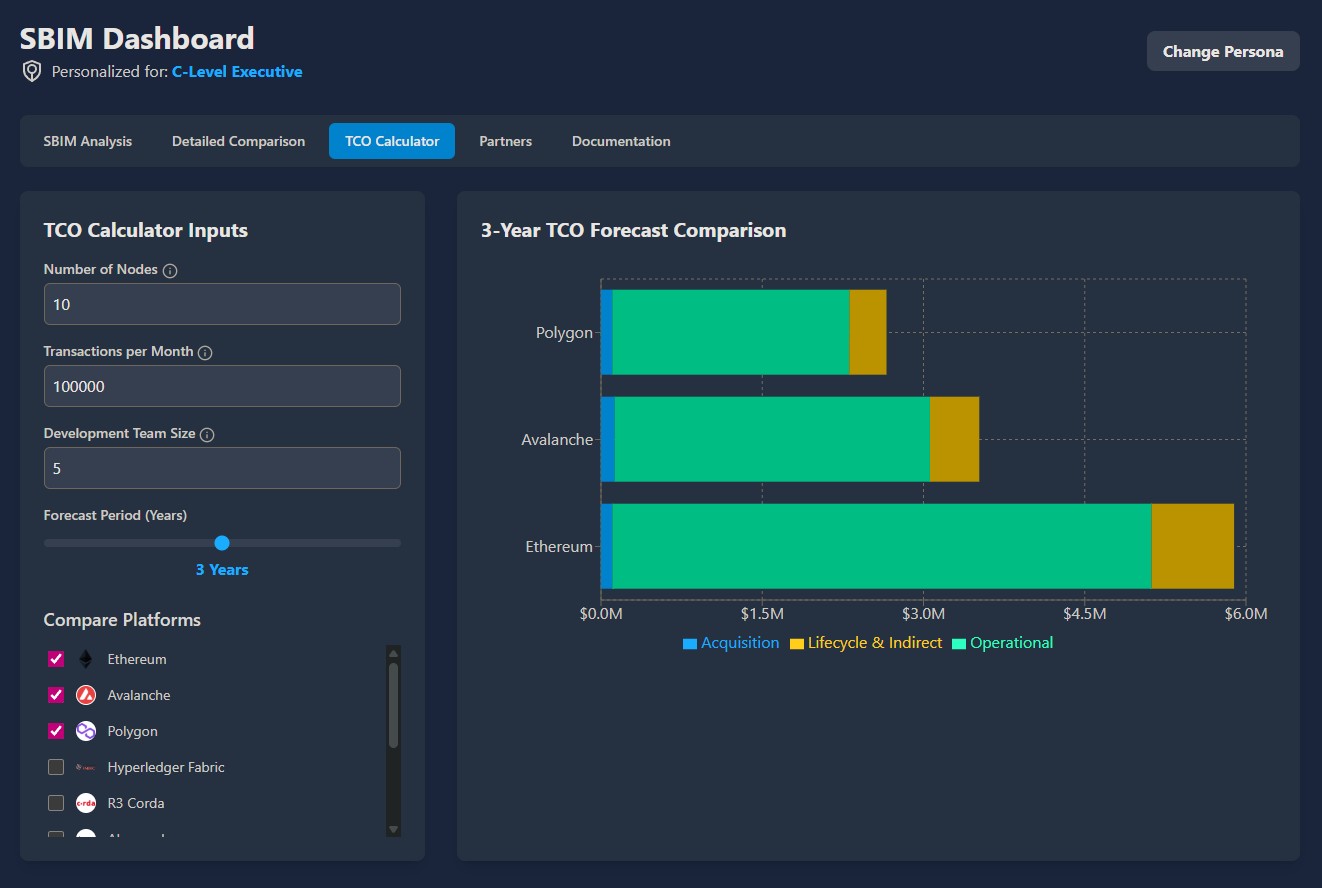Uncheck the Ethereum platform checkbox
This screenshot has width=1322, height=888.
point(56,659)
